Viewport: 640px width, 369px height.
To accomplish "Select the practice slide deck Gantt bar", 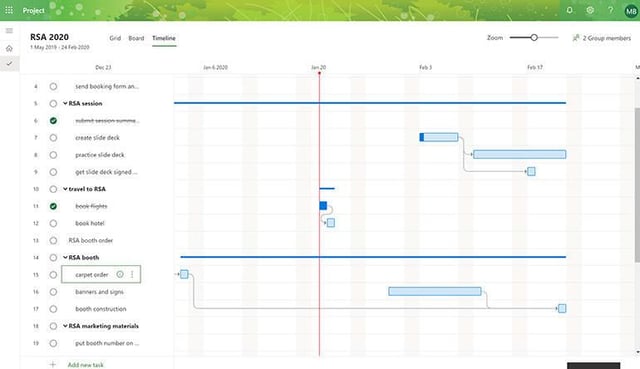I will [x=520, y=154].
